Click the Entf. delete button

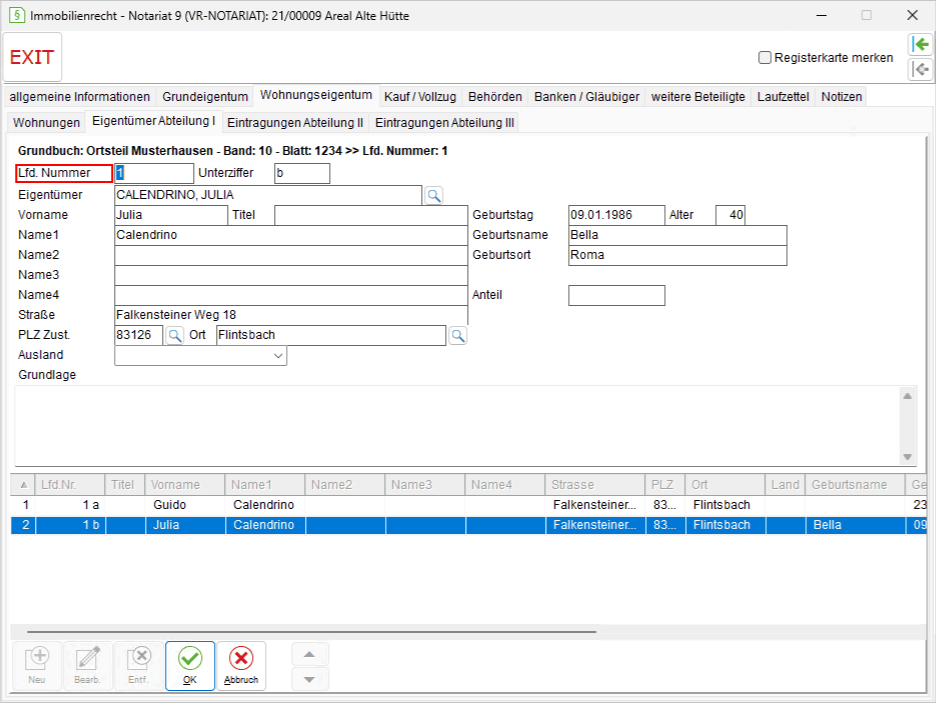pyautogui.click(x=138, y=666)
